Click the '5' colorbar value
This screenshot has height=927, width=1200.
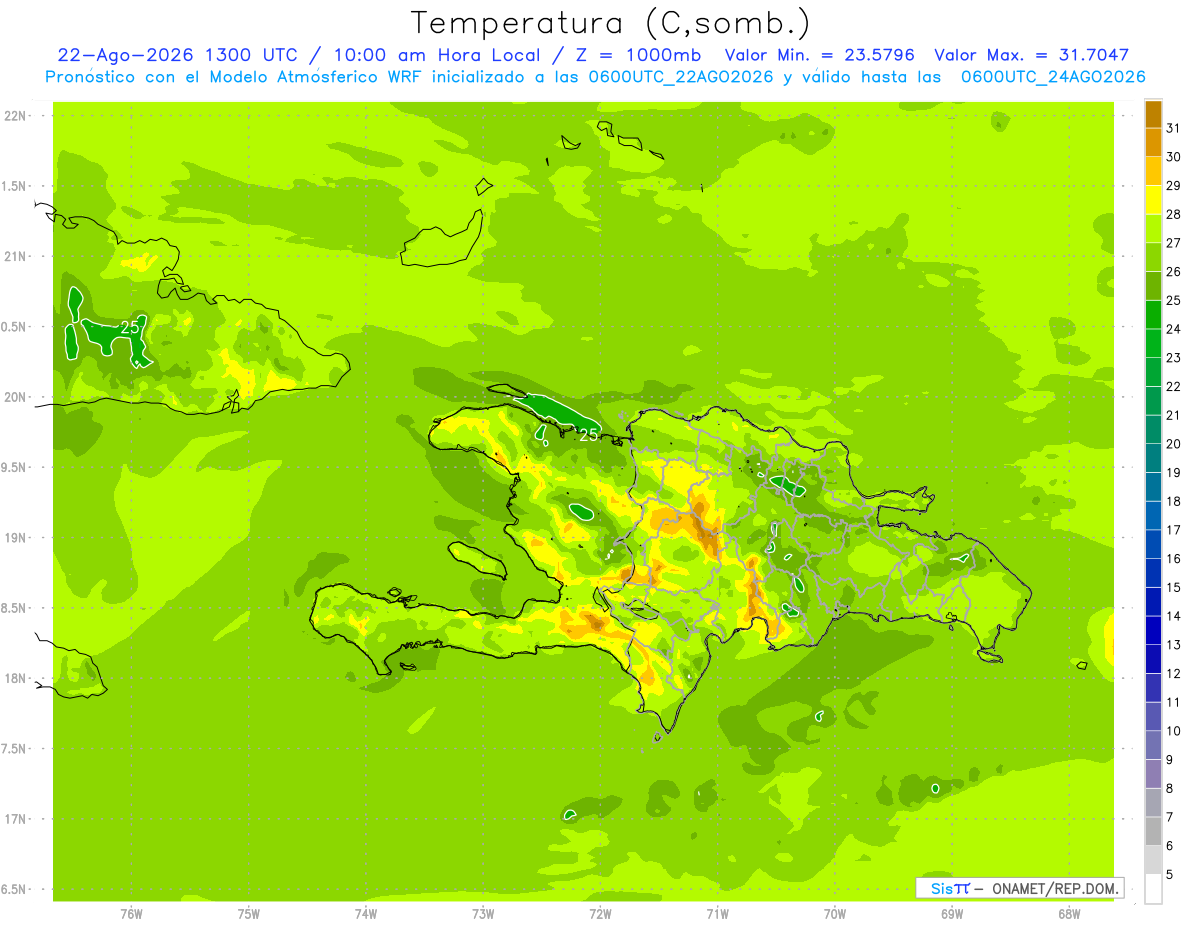point(1171,874)
